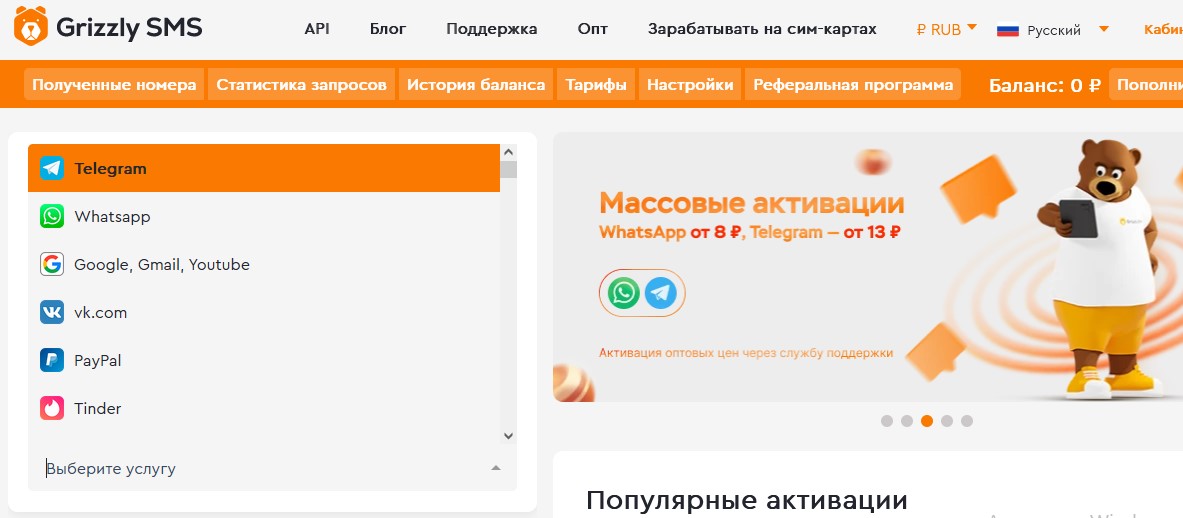Click the service list scrollbar up arrow
1183x518 pixels.
(509, 152)
